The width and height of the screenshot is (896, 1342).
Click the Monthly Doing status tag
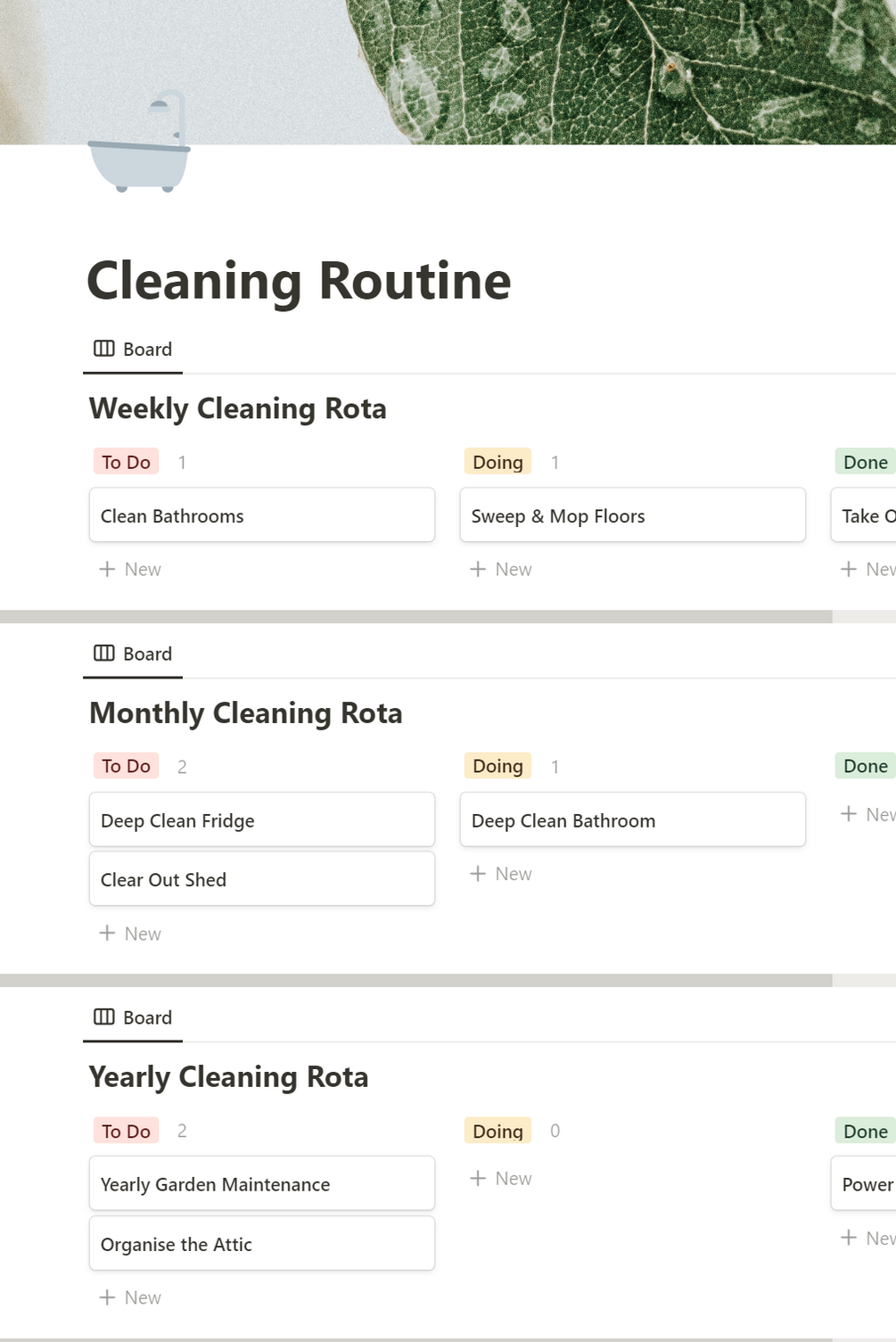[497, 766]
